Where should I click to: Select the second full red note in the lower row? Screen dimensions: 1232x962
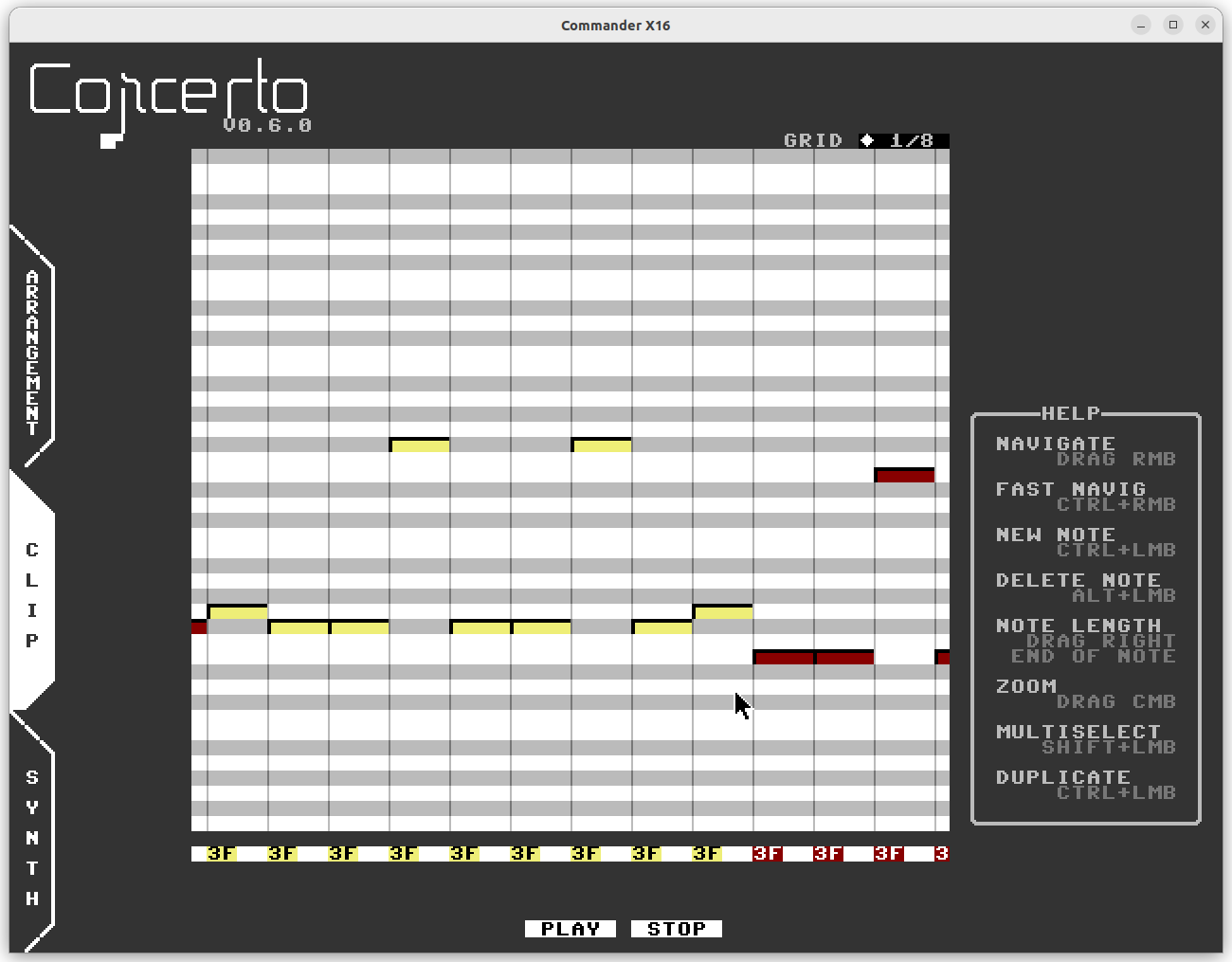(844, 657)
